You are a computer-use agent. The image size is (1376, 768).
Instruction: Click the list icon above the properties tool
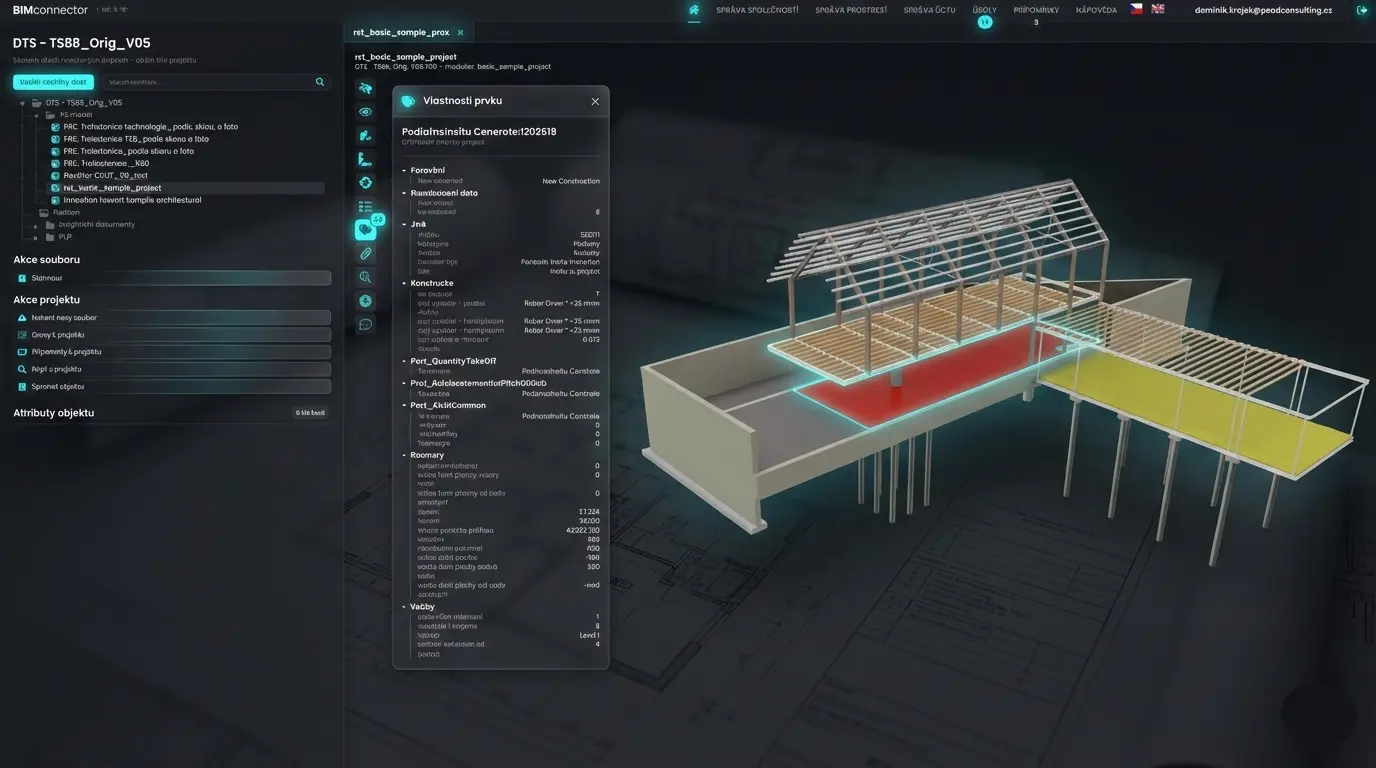pyautogui.click(x=365, y=206)
